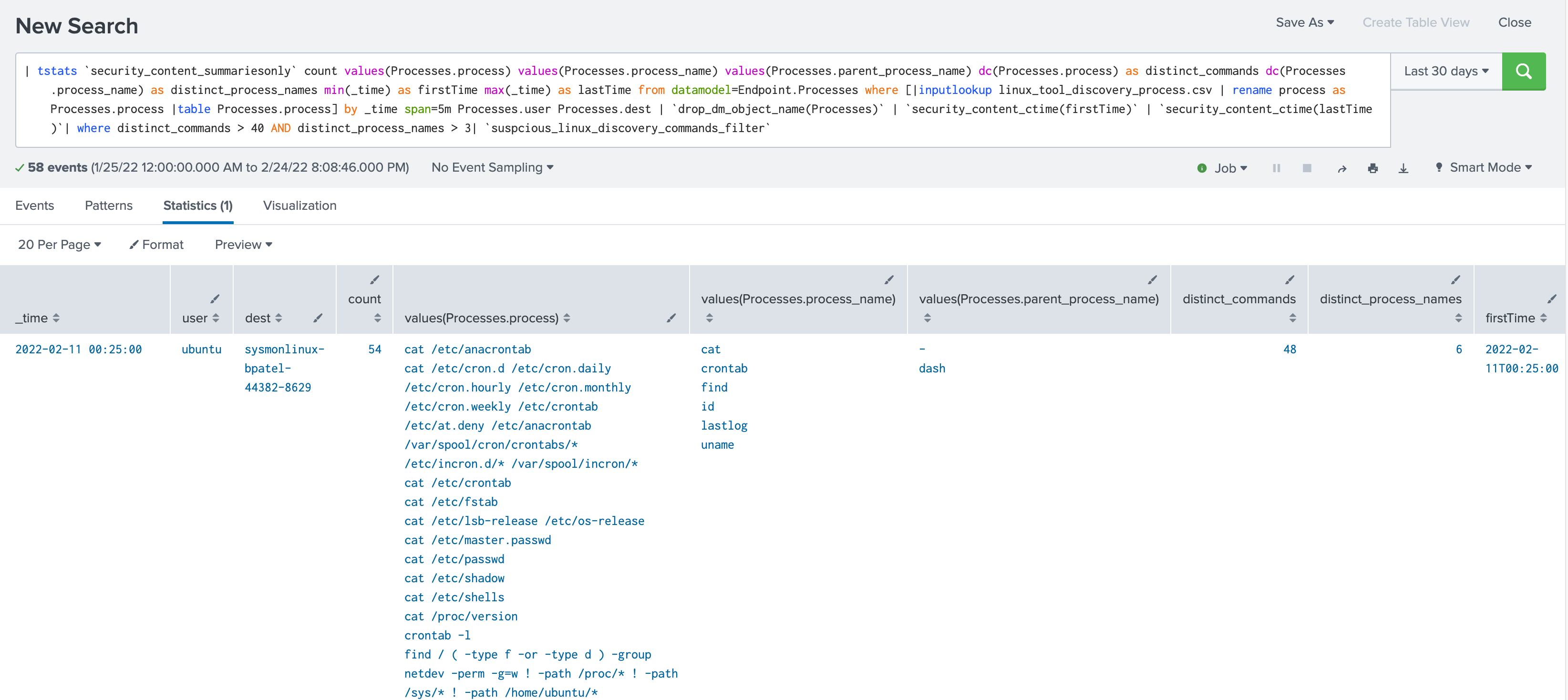1568x700 pixels.
Task: Stop the search job
Action: coord(1307,168)
